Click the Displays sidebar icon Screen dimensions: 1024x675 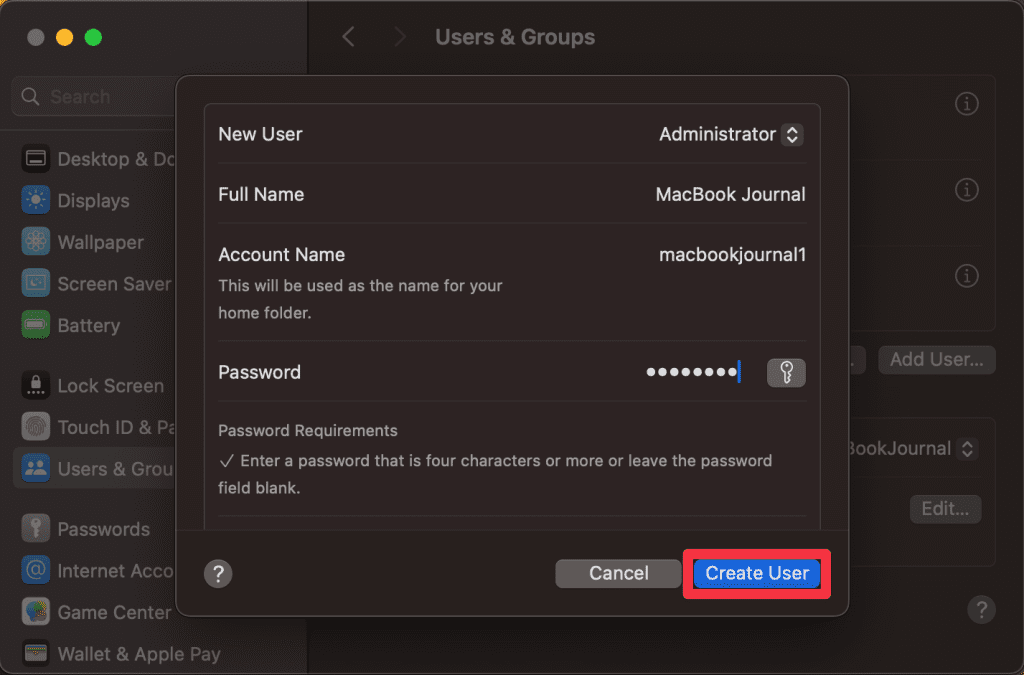pyautogui.click(x=36, y=201)
